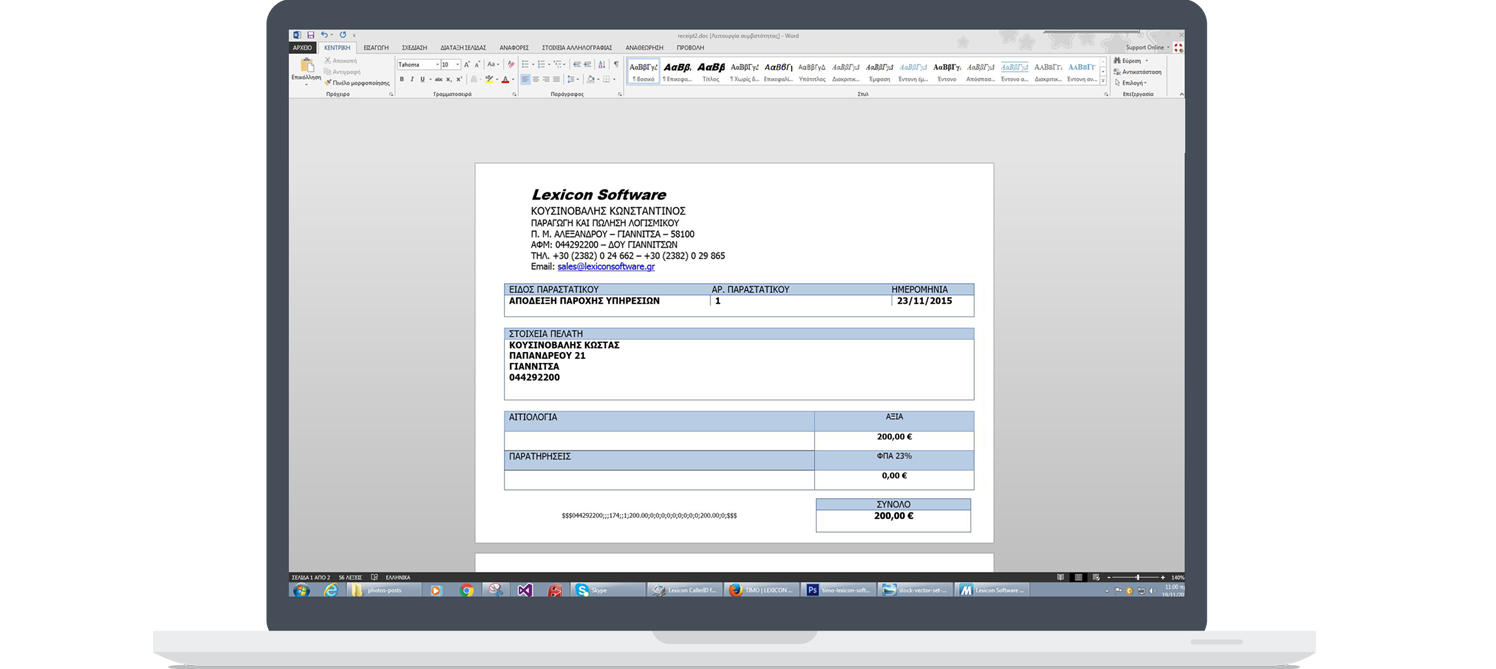Open the sales@lexiconsoftware.gr email link

pos(606,267)
